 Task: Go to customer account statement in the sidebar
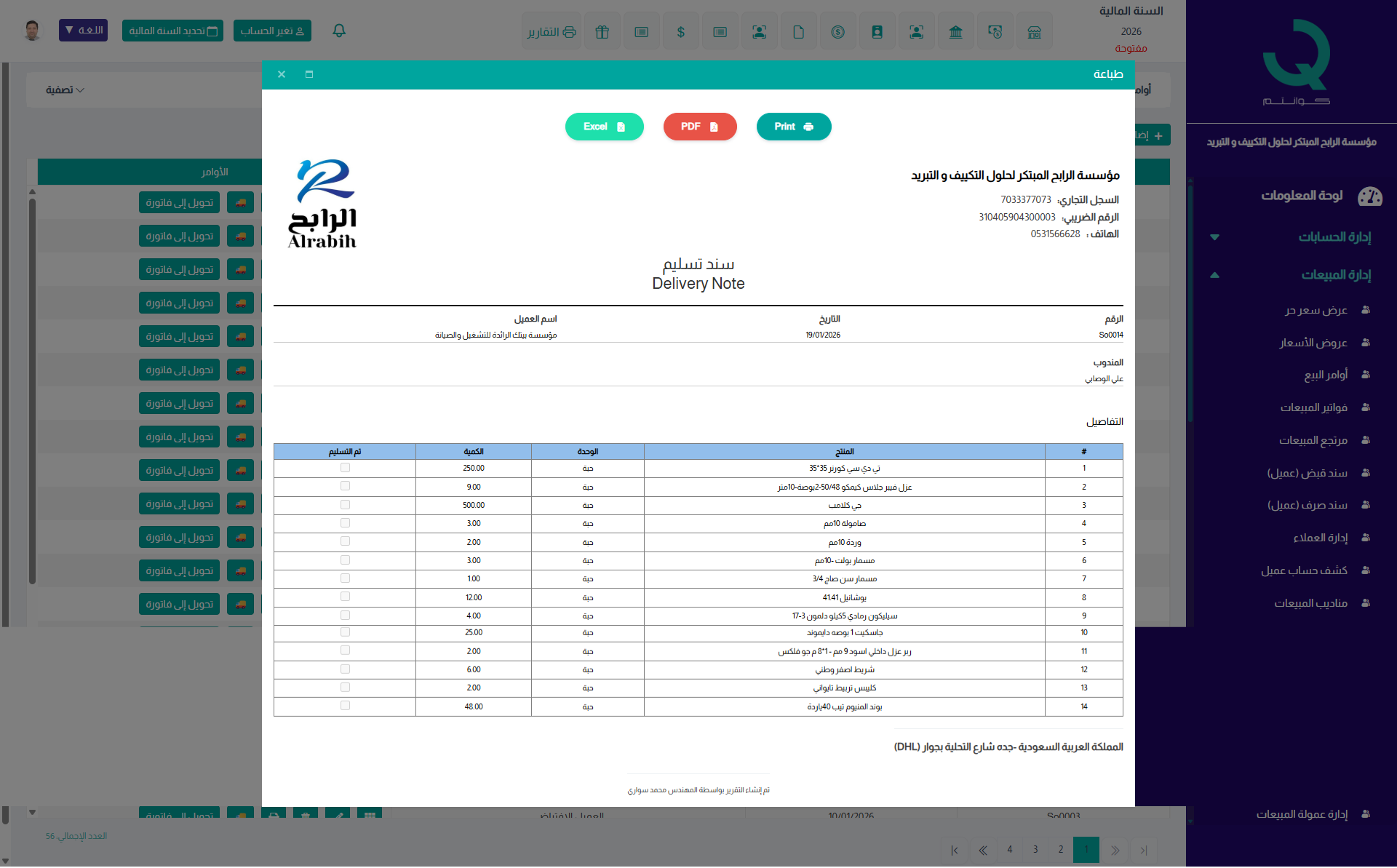1304,570
